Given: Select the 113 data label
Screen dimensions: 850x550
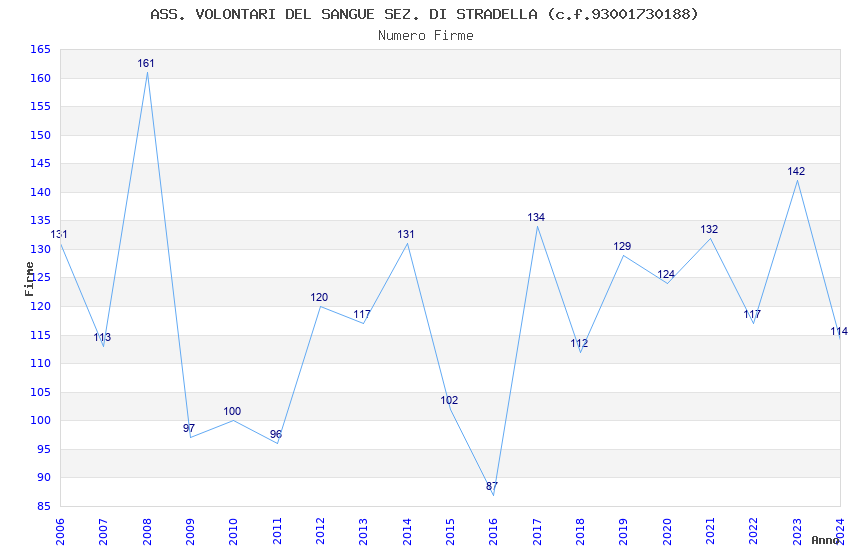Looking at the screenshot, I should pos(102,338).
